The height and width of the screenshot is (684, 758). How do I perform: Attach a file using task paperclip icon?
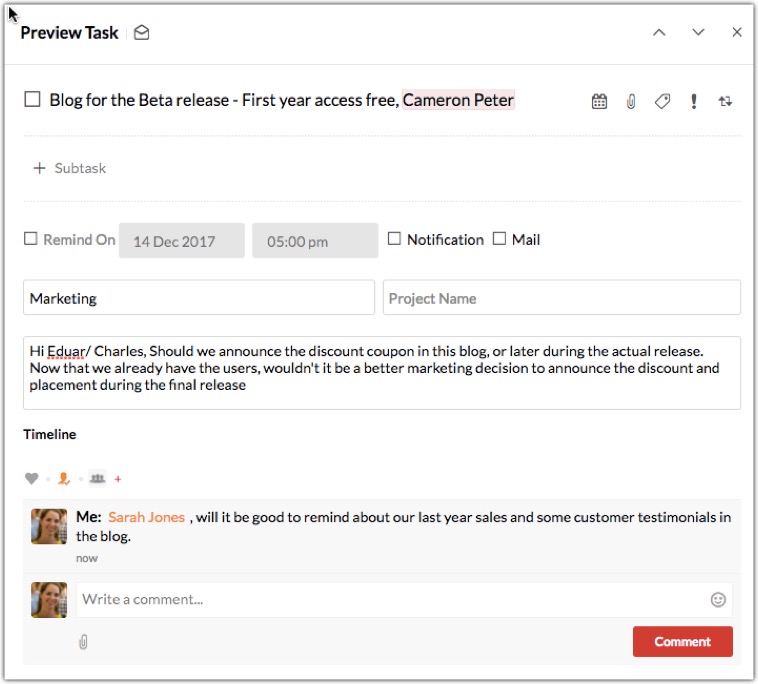click(x=631, y=101)
